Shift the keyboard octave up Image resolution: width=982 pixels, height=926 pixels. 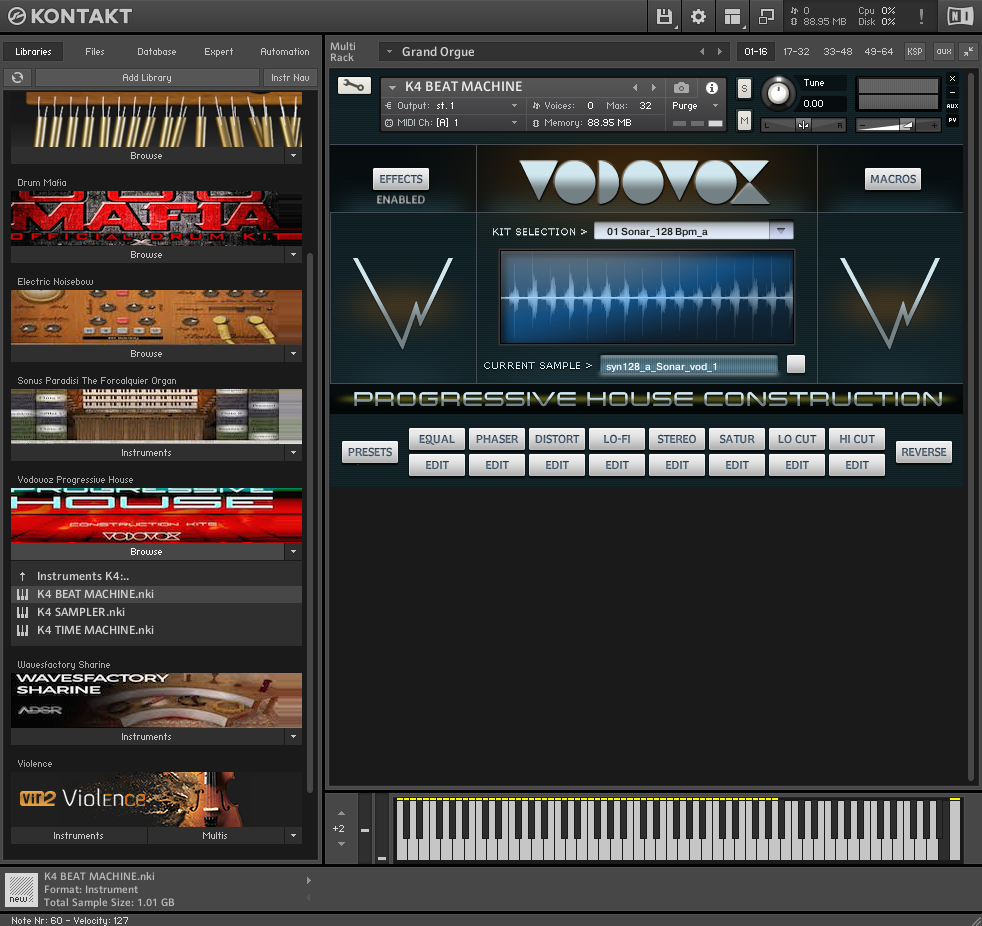(341, 813)
